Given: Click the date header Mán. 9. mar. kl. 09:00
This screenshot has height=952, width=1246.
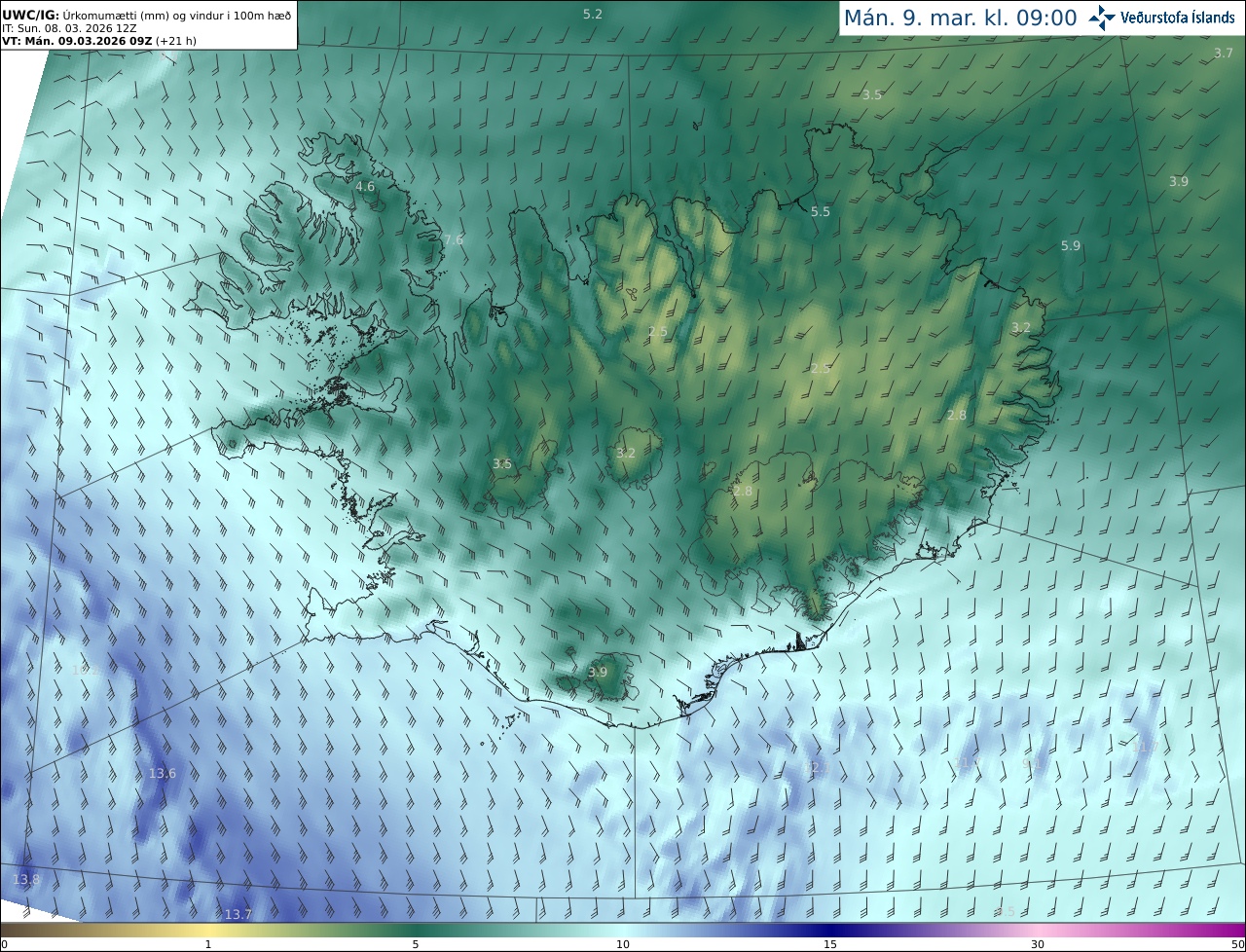Looking at the screenshot, I should click(x=960, y=18).
